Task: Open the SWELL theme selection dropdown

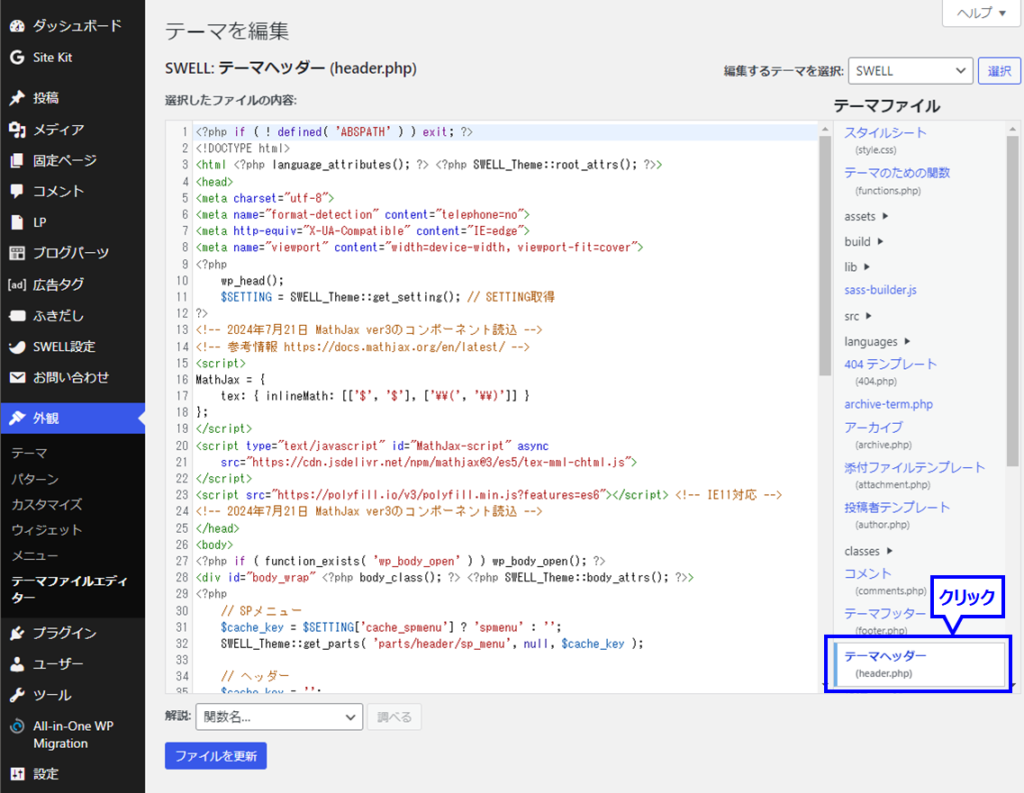Action: coord(910,71)
